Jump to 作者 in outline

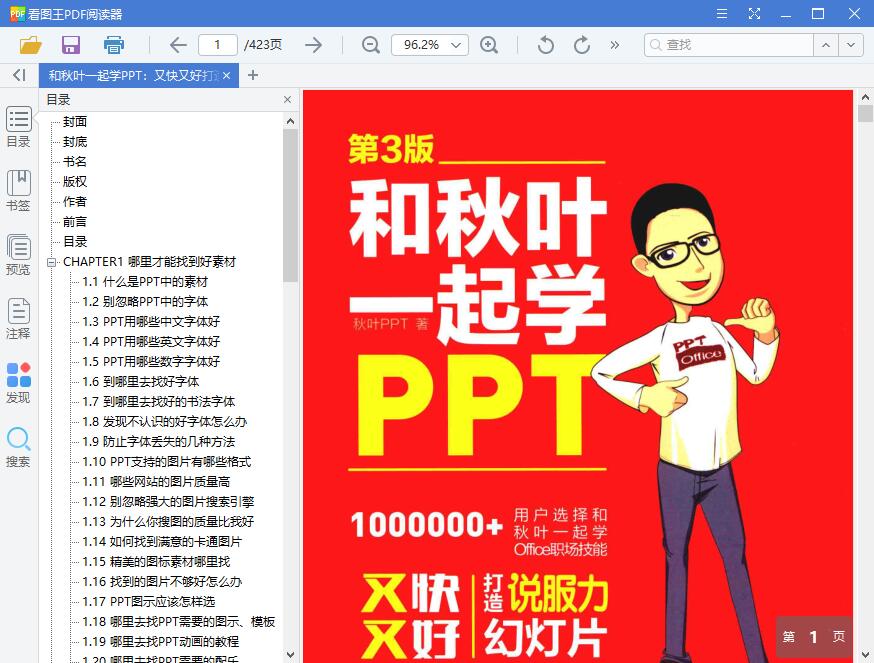click(75, 201)
